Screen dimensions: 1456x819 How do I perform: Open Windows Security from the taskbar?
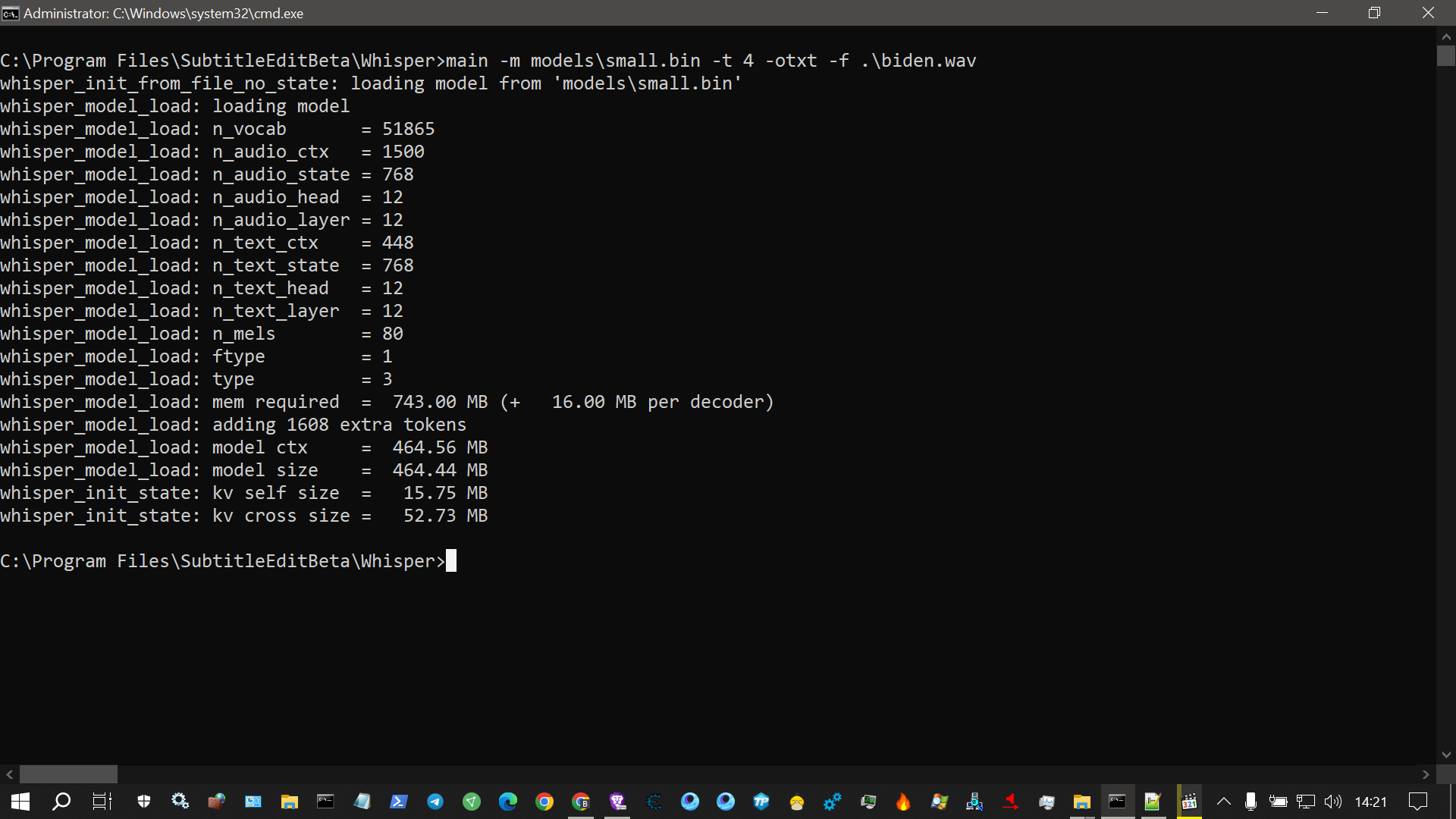click(144, 802)
